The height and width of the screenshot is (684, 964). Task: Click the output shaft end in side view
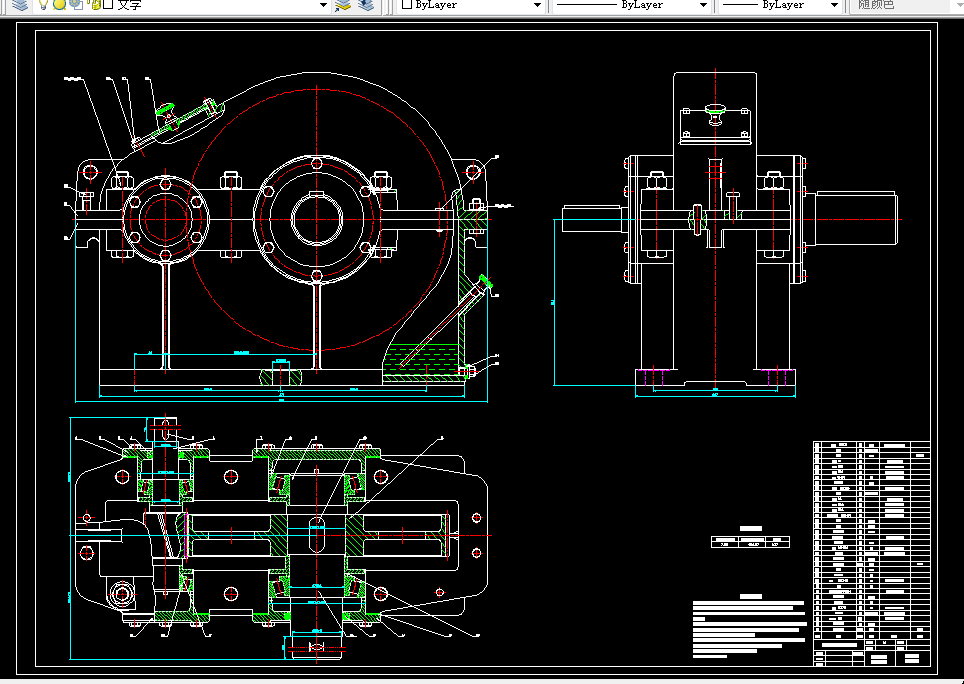point(858,219)
